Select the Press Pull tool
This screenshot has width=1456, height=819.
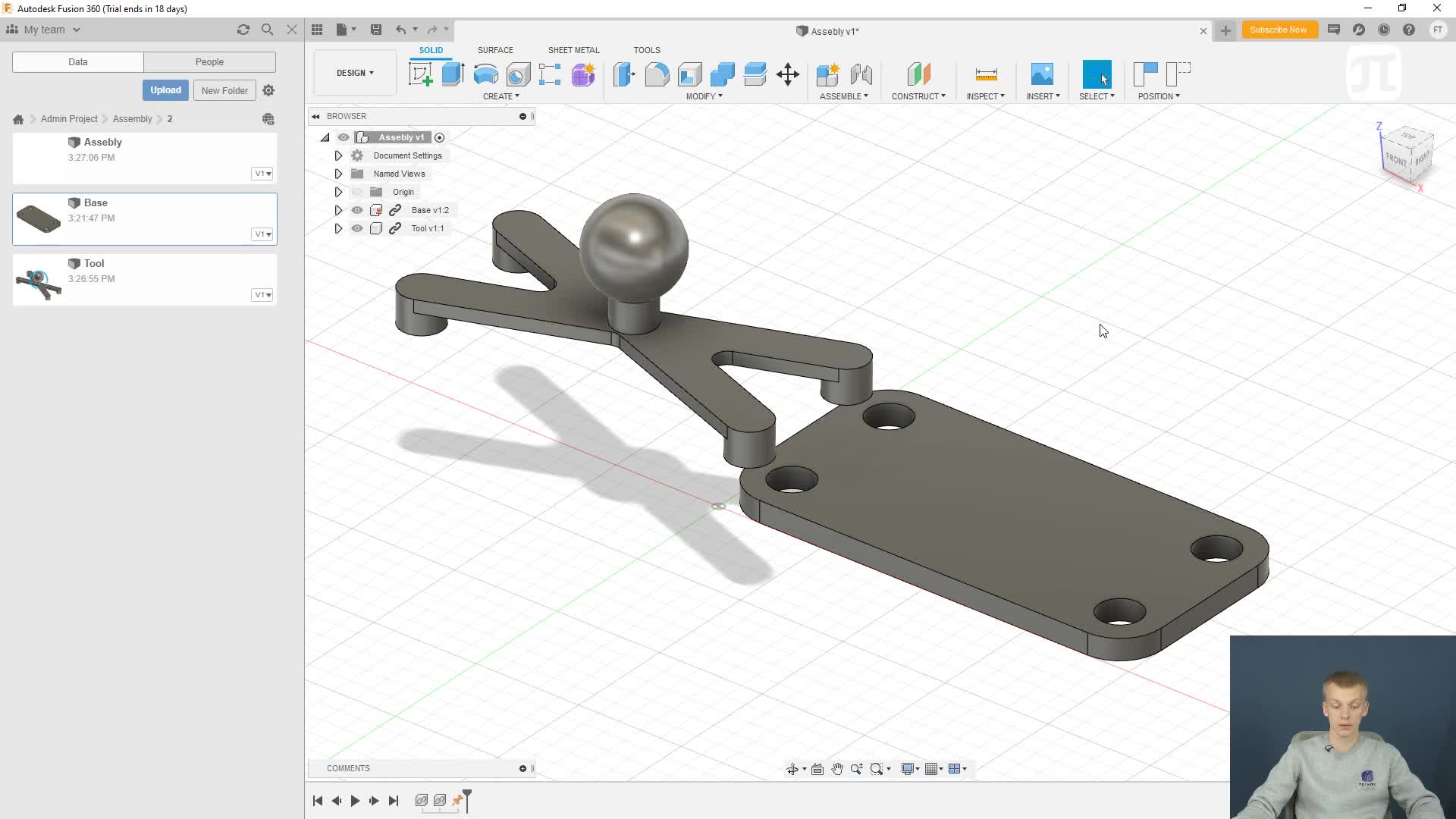tap(624, 74)
